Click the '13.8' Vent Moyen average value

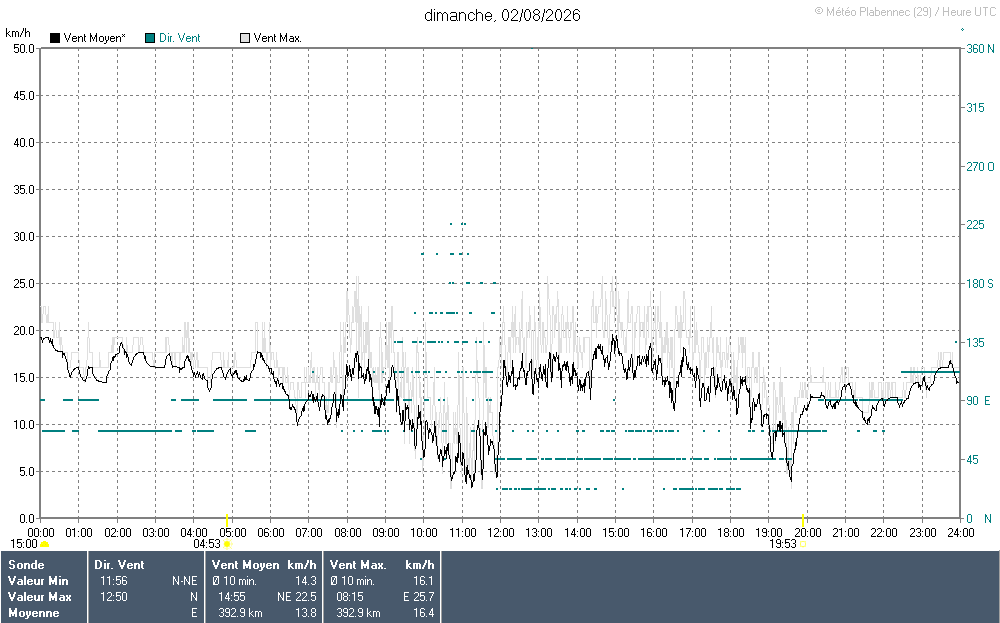click(306, 613)
